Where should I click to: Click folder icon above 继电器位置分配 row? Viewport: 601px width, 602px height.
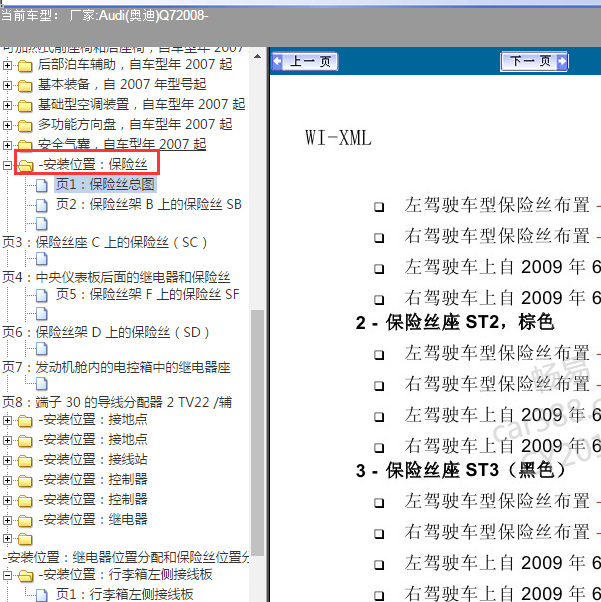(x=25, y=539)
